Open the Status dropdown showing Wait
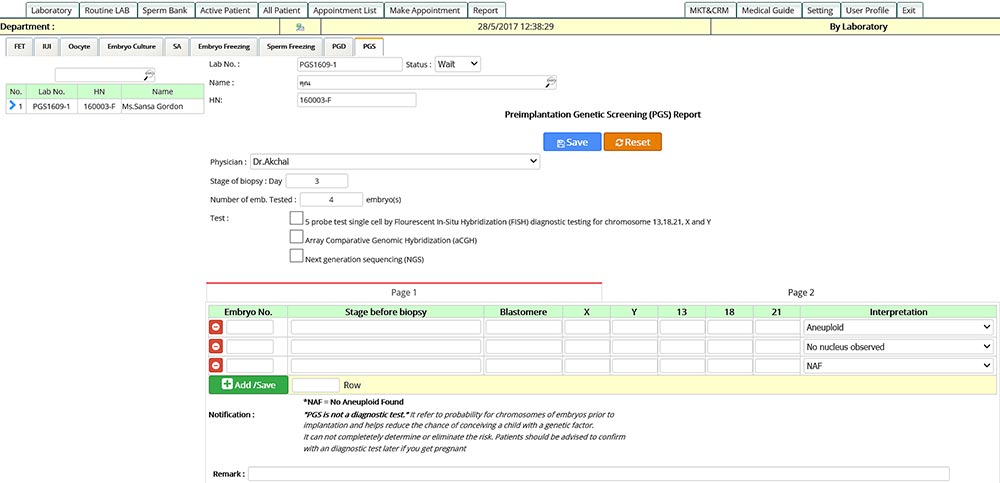 coord(458,64)
